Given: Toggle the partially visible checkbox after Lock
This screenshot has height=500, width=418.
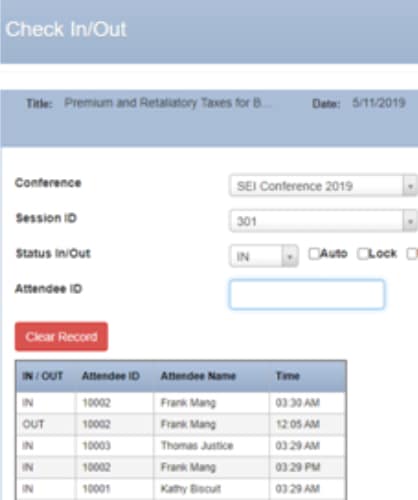Looking at the screenshot, I should point(412,254).
